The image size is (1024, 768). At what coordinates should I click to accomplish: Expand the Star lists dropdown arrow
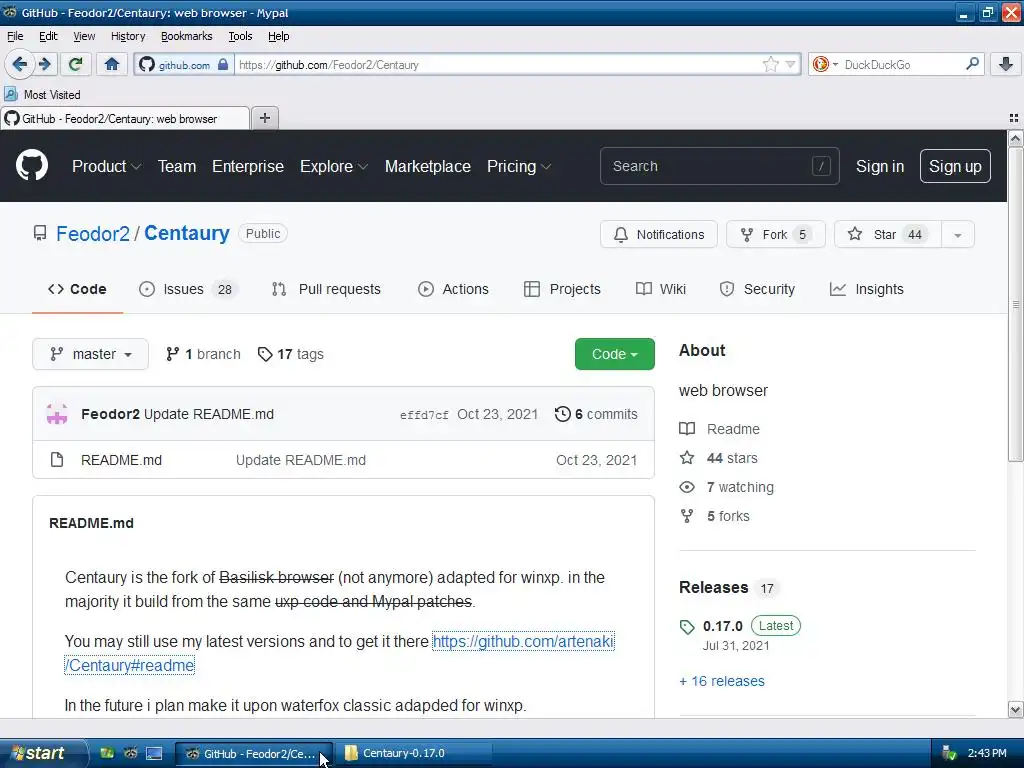coord(957,234)
